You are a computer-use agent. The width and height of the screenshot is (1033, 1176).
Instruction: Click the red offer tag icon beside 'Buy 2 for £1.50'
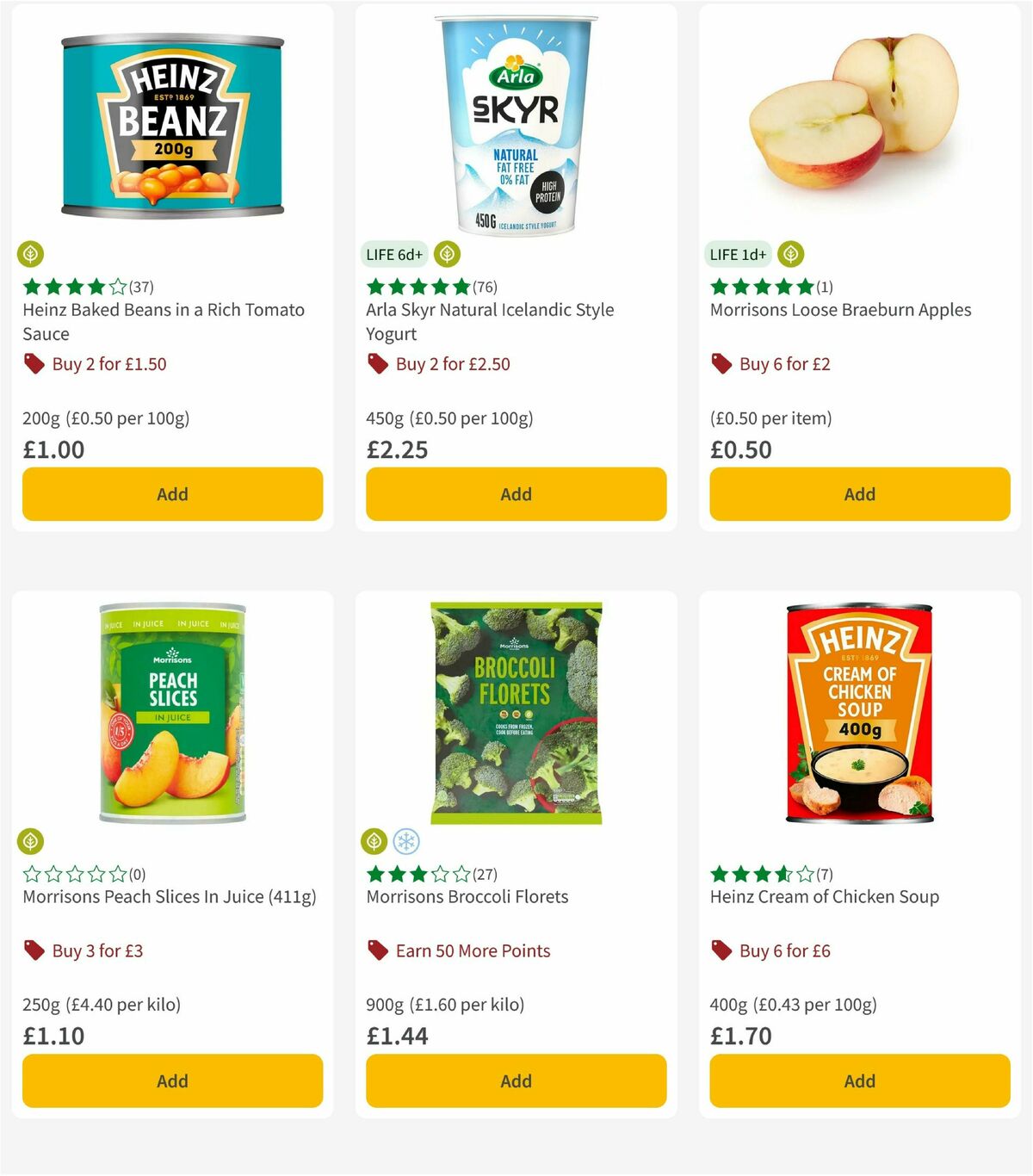tap(34, 364)
